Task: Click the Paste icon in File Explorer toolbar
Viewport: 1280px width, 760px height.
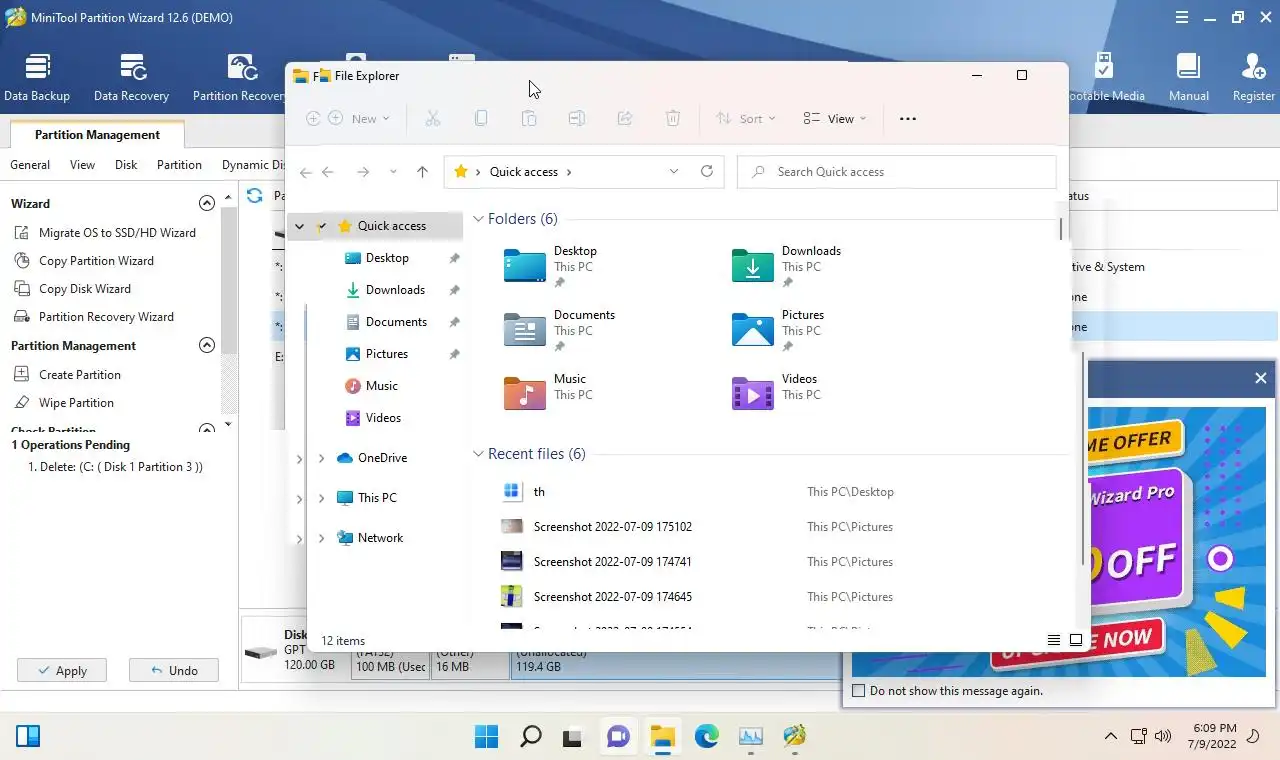Action: [529, 118]
